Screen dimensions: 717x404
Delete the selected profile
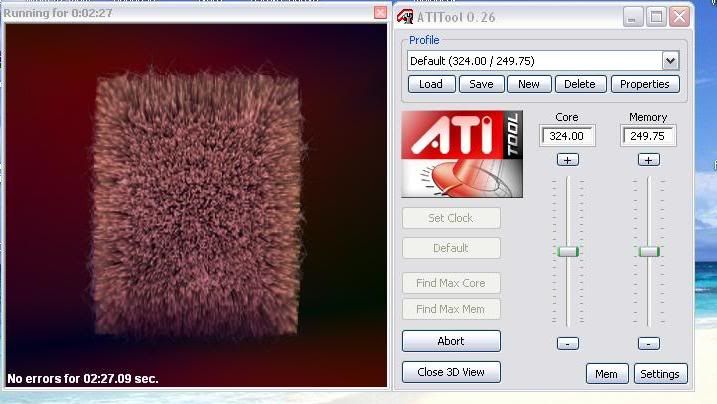(580, 84)
